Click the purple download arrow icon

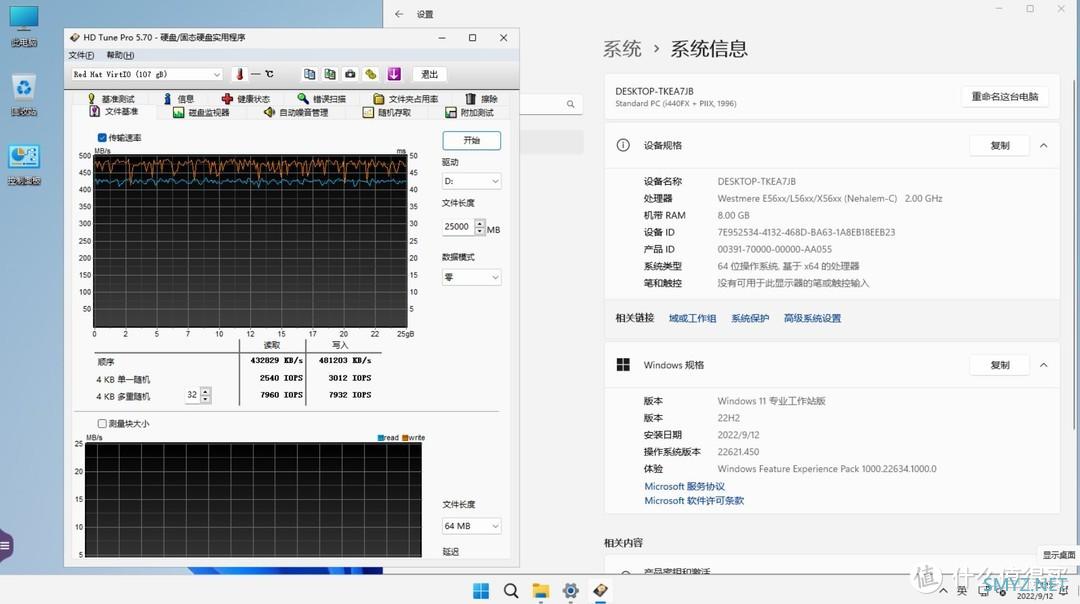pyautogui.click(x=393, y=74)
